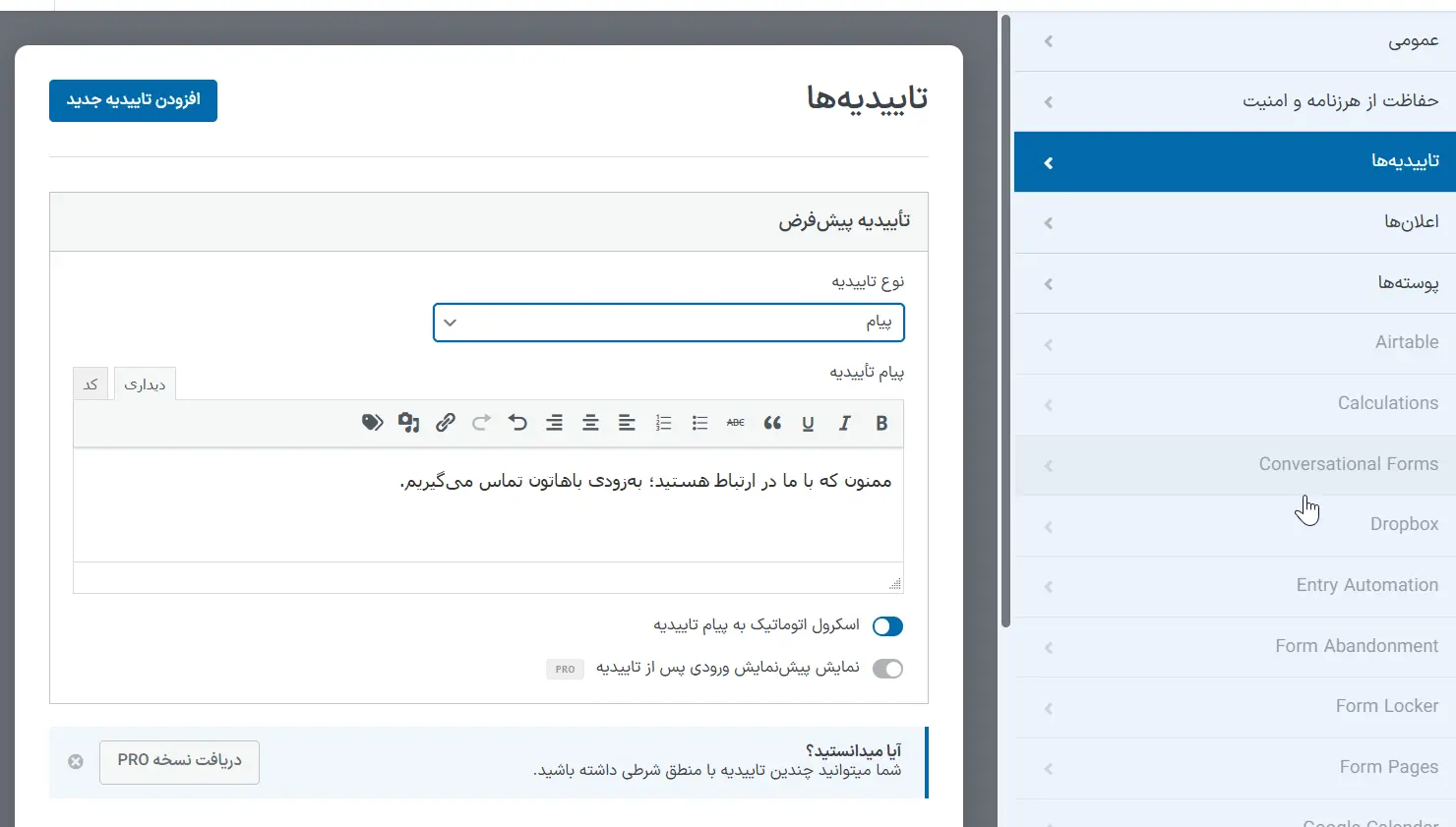Insert a blockquote with the quote icon
1456x827 pixels.
(772, 423)
